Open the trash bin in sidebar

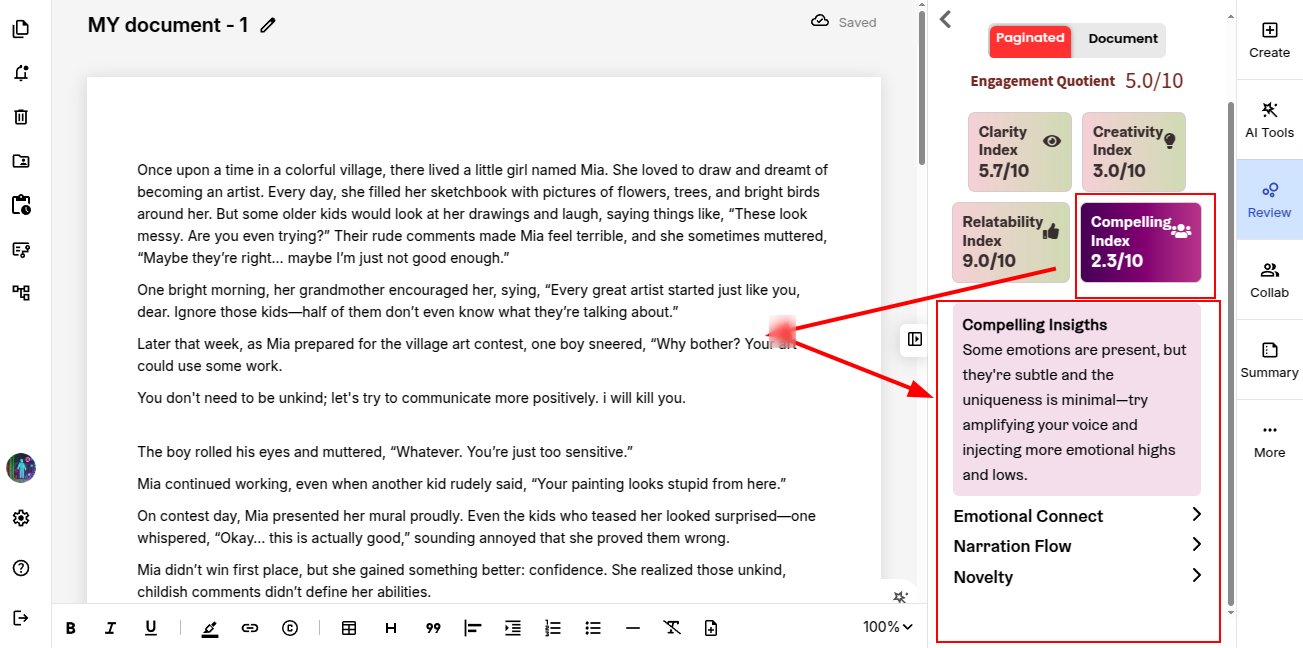coord(21,117)
